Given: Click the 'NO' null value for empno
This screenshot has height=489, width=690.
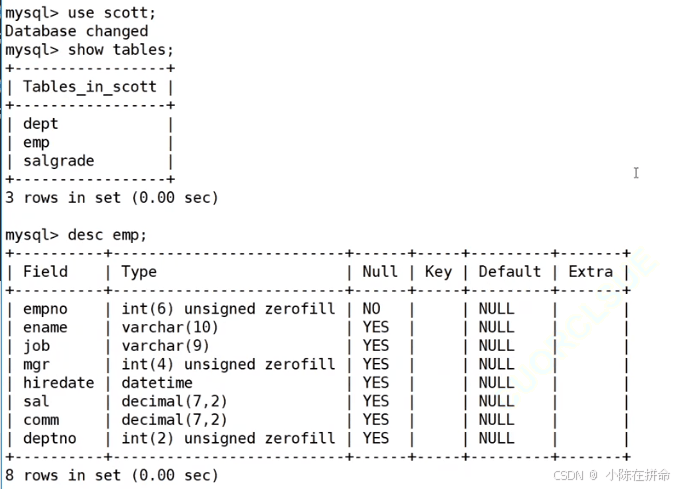Looking at the screenshot, I should coord(371,309).
